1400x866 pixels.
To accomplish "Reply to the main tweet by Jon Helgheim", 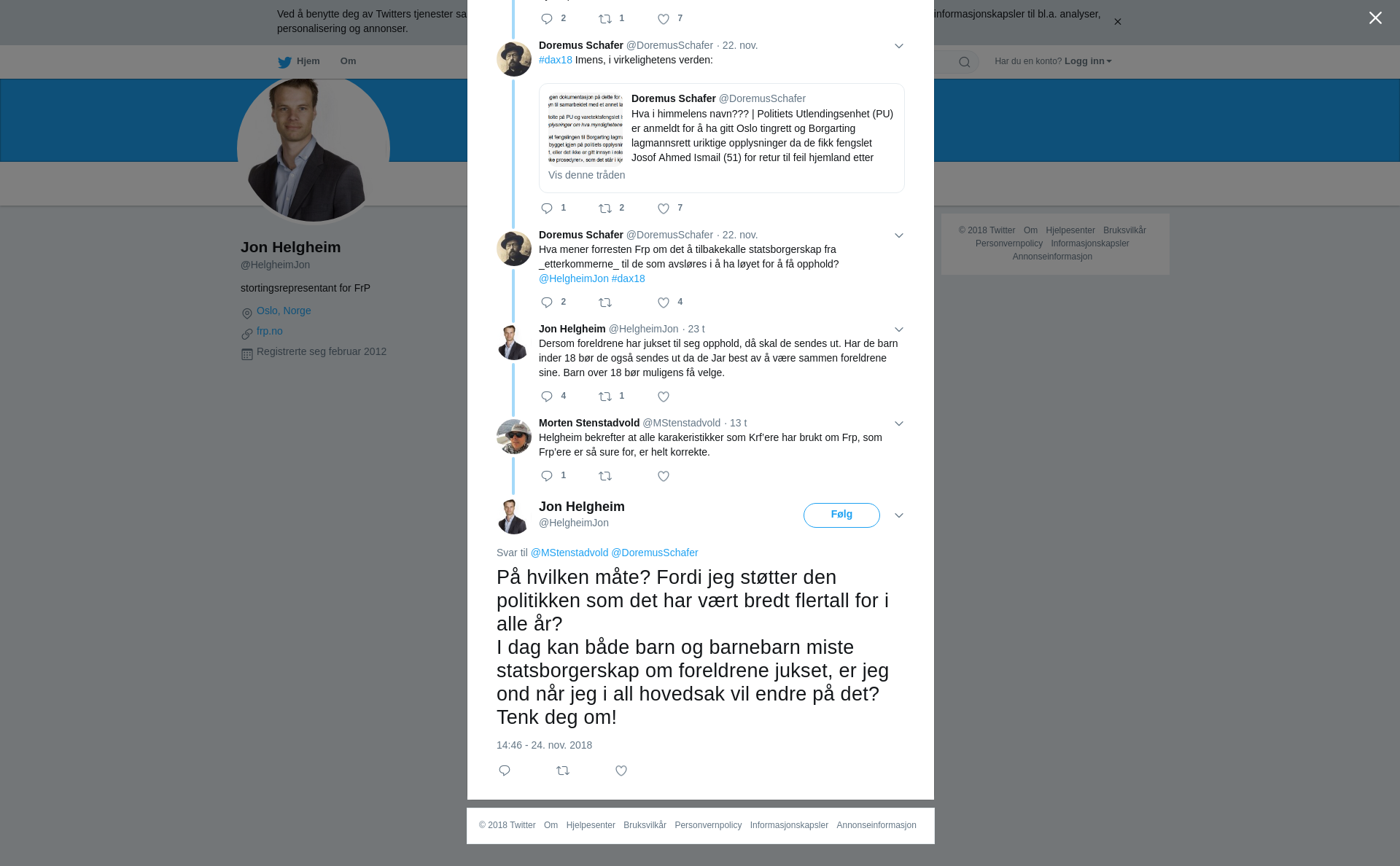I will [x=505, y=771].
